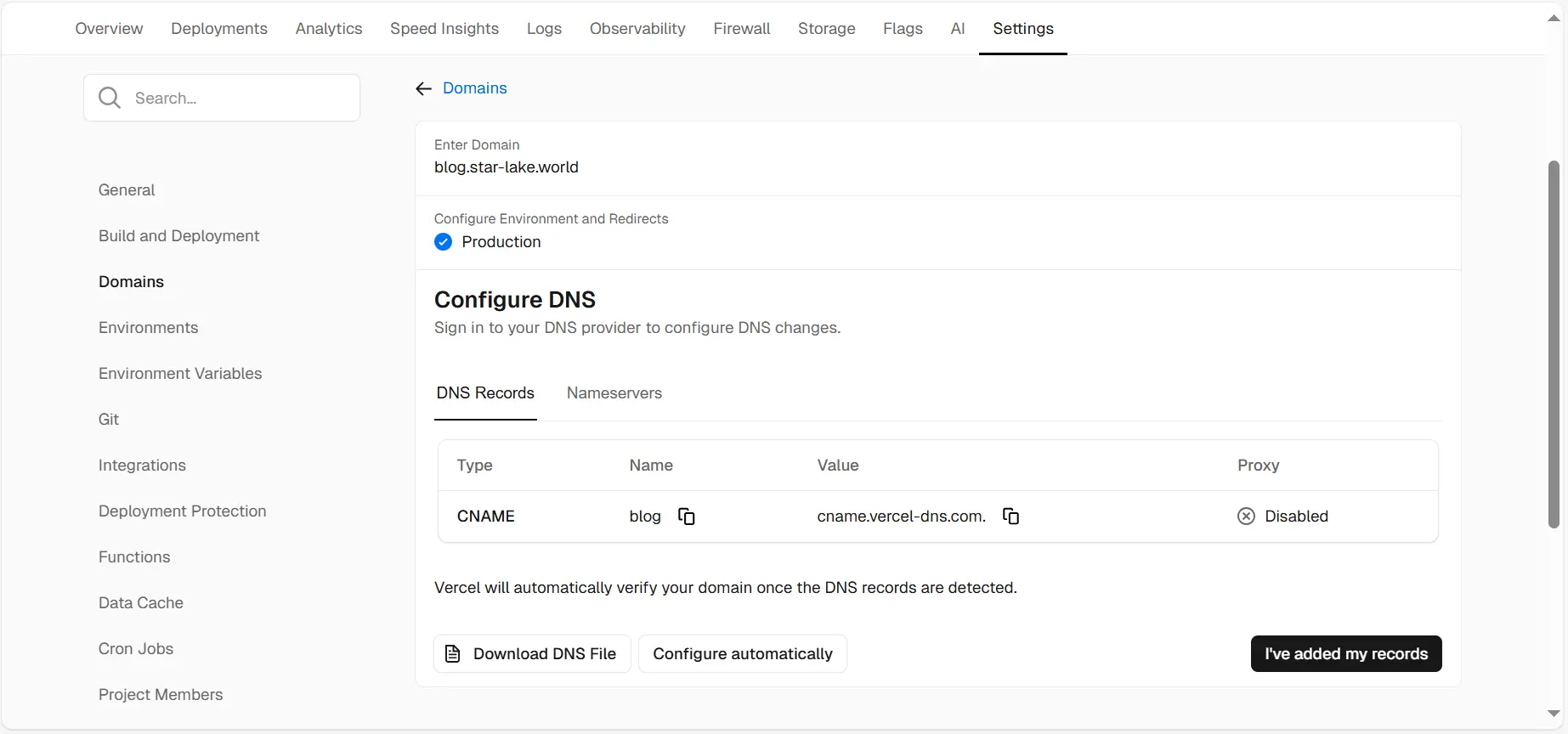Click the Disabled proxy X icon
1568x734 pixels.
(x=1246, y=517)
